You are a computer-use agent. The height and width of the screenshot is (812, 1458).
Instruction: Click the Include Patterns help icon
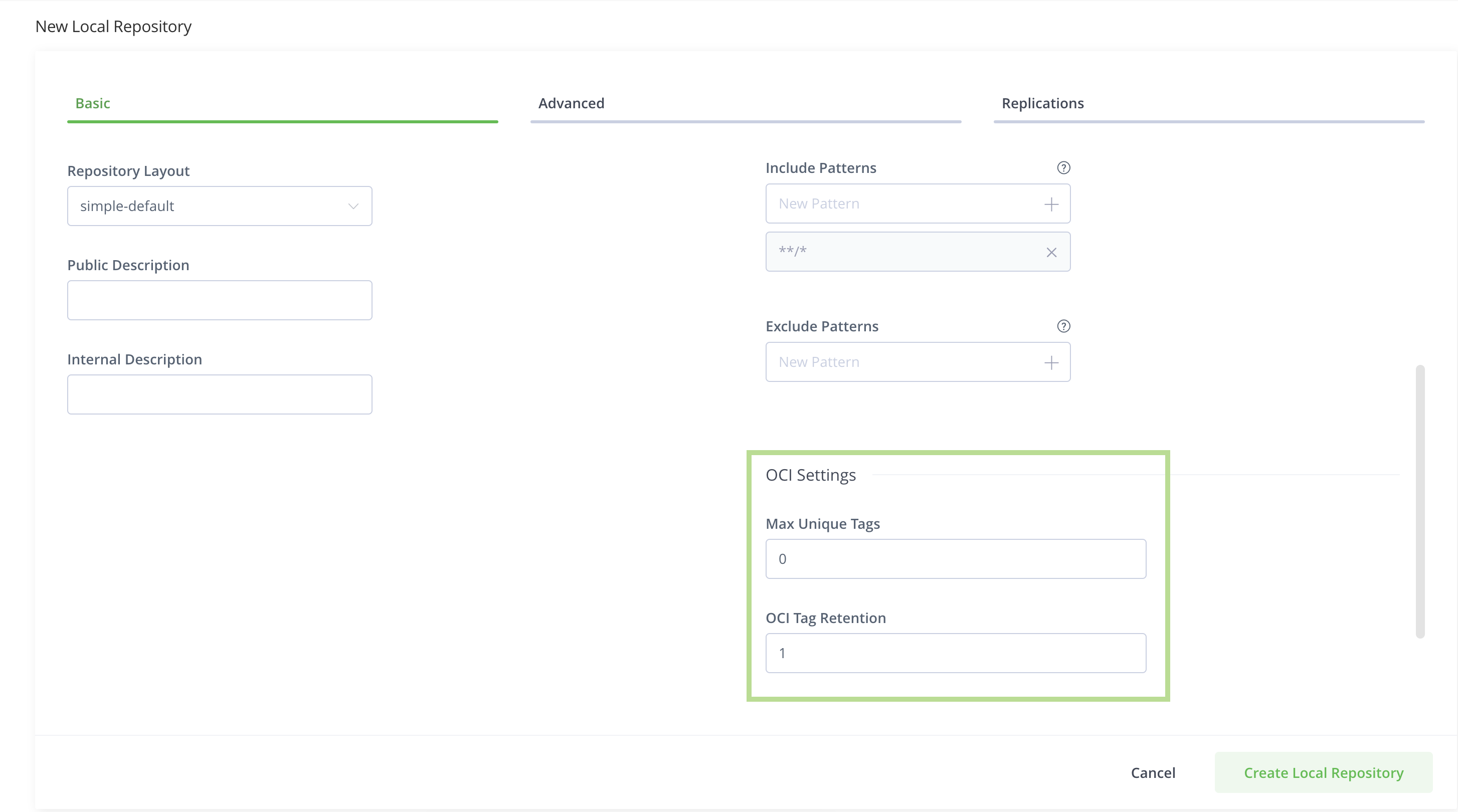(x=1063, y=168)
